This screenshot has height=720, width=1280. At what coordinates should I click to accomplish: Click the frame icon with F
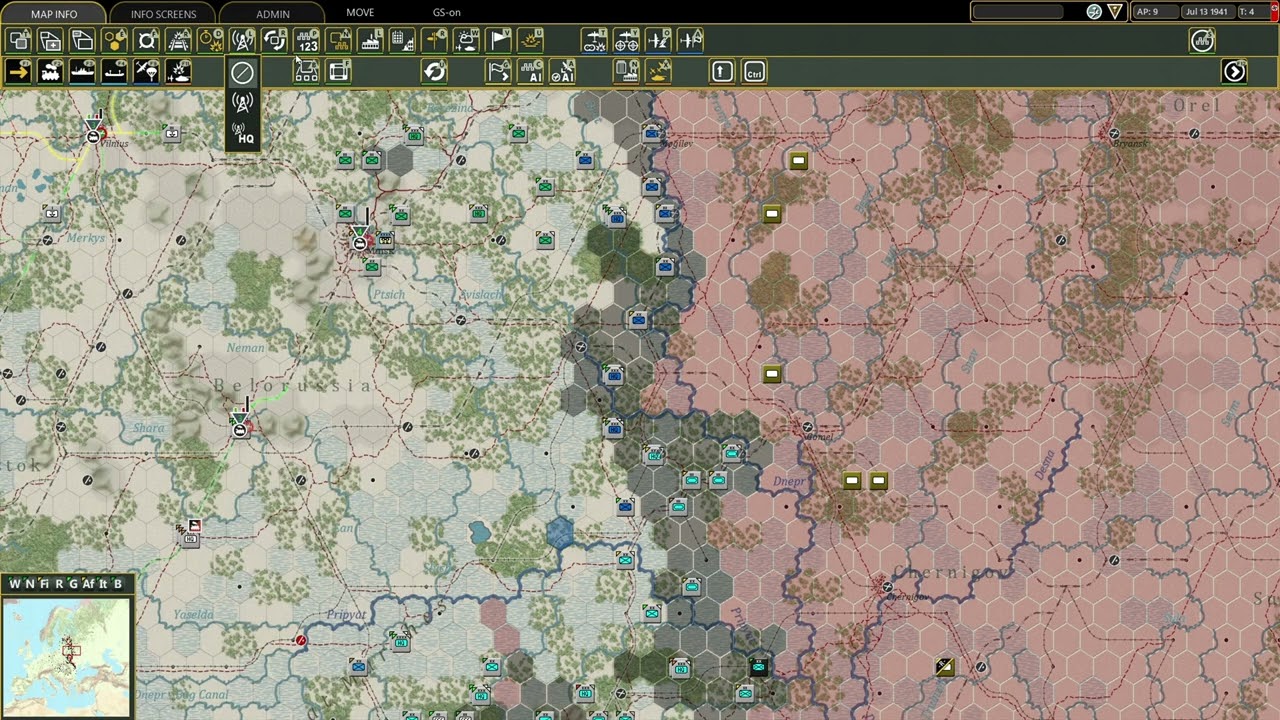339,71
